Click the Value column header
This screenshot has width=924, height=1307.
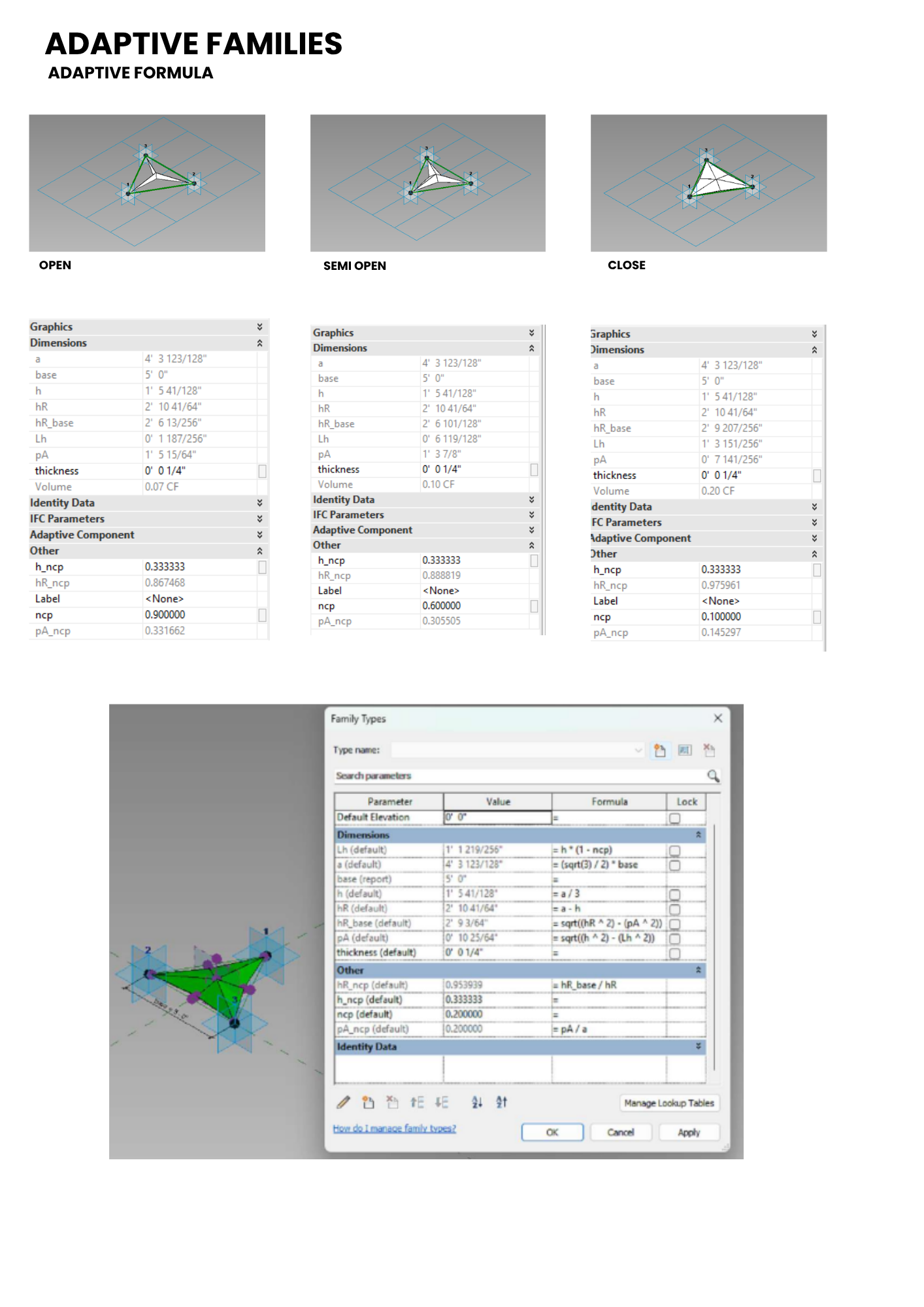click(498, 802)
